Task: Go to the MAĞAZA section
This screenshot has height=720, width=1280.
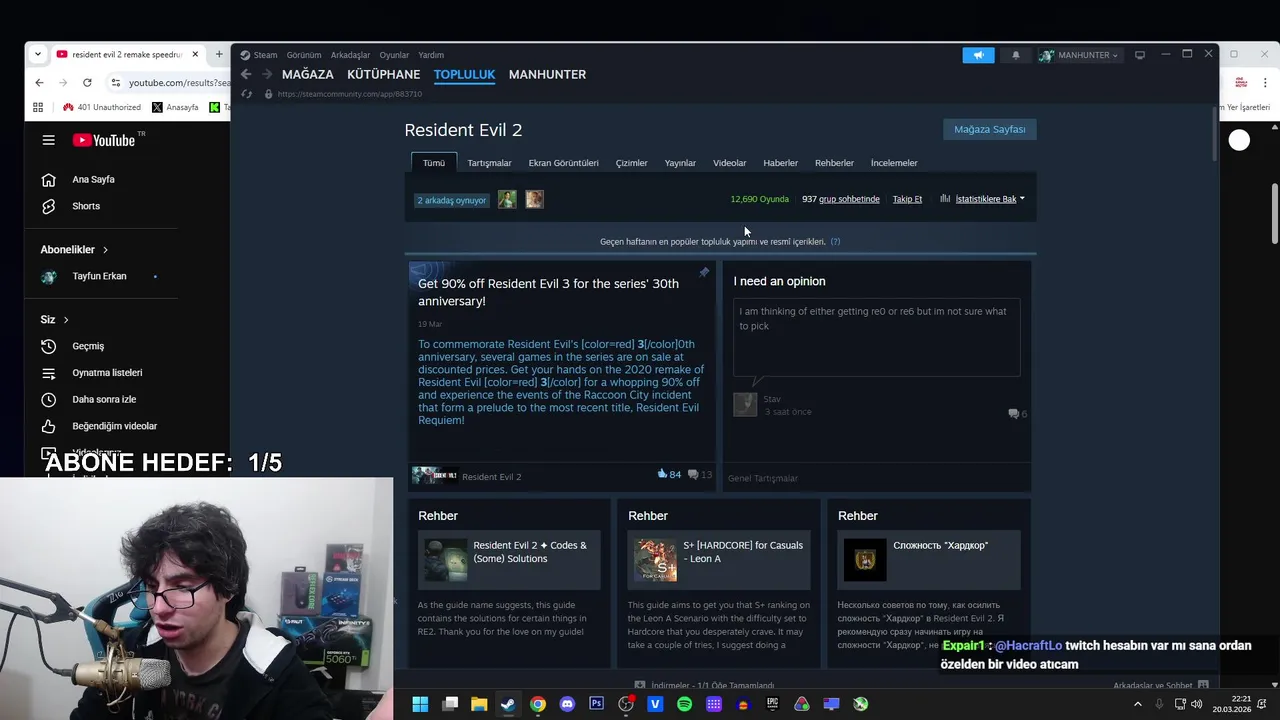Action: pyautogui.click(x=308, y=74)
